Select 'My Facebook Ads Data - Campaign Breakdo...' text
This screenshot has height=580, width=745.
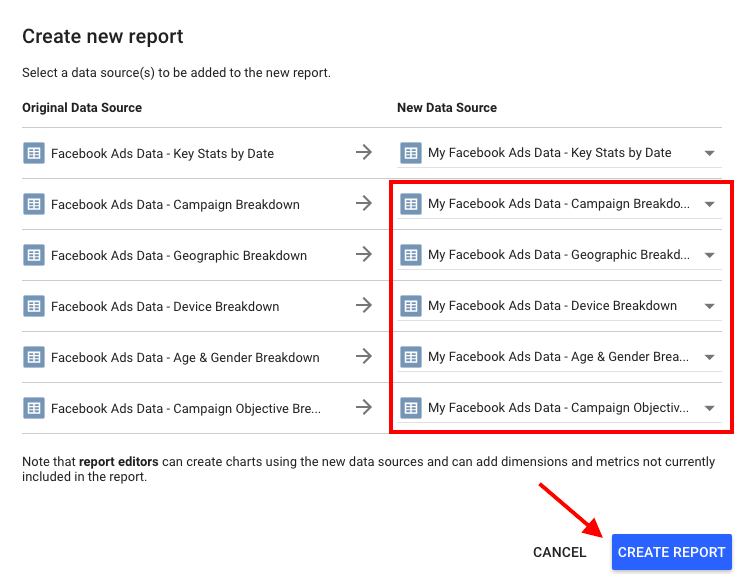click(x=559, y=204)
